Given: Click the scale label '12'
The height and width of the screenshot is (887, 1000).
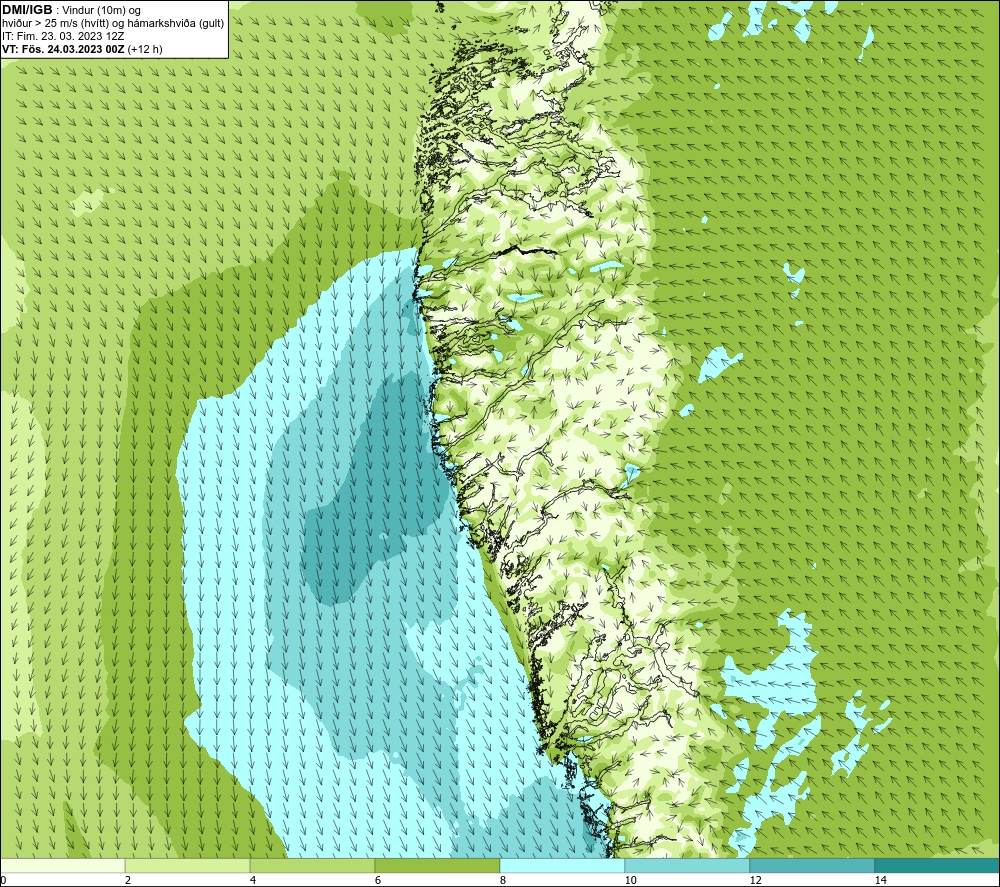Looking at the screenshot, I should (755, 881).
